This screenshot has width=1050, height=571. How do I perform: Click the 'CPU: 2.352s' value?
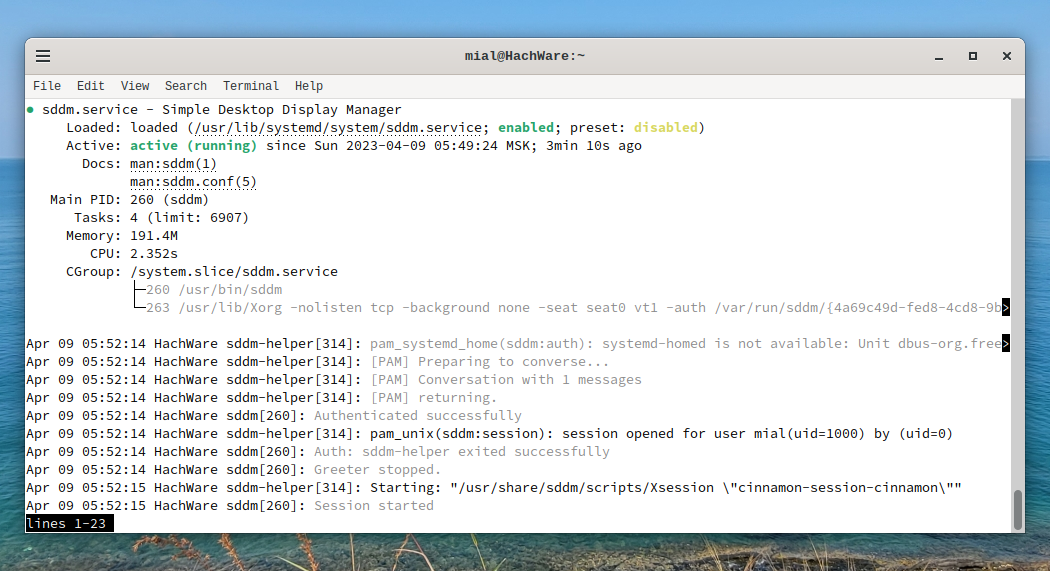point(154,254)
